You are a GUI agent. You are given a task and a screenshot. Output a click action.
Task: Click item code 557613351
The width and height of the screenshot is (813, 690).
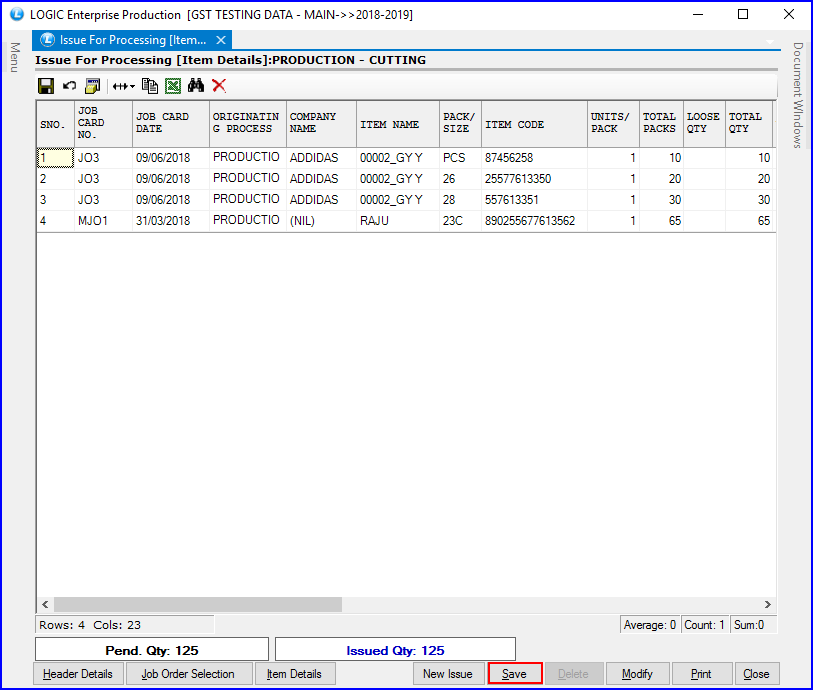tap(535, 200)
